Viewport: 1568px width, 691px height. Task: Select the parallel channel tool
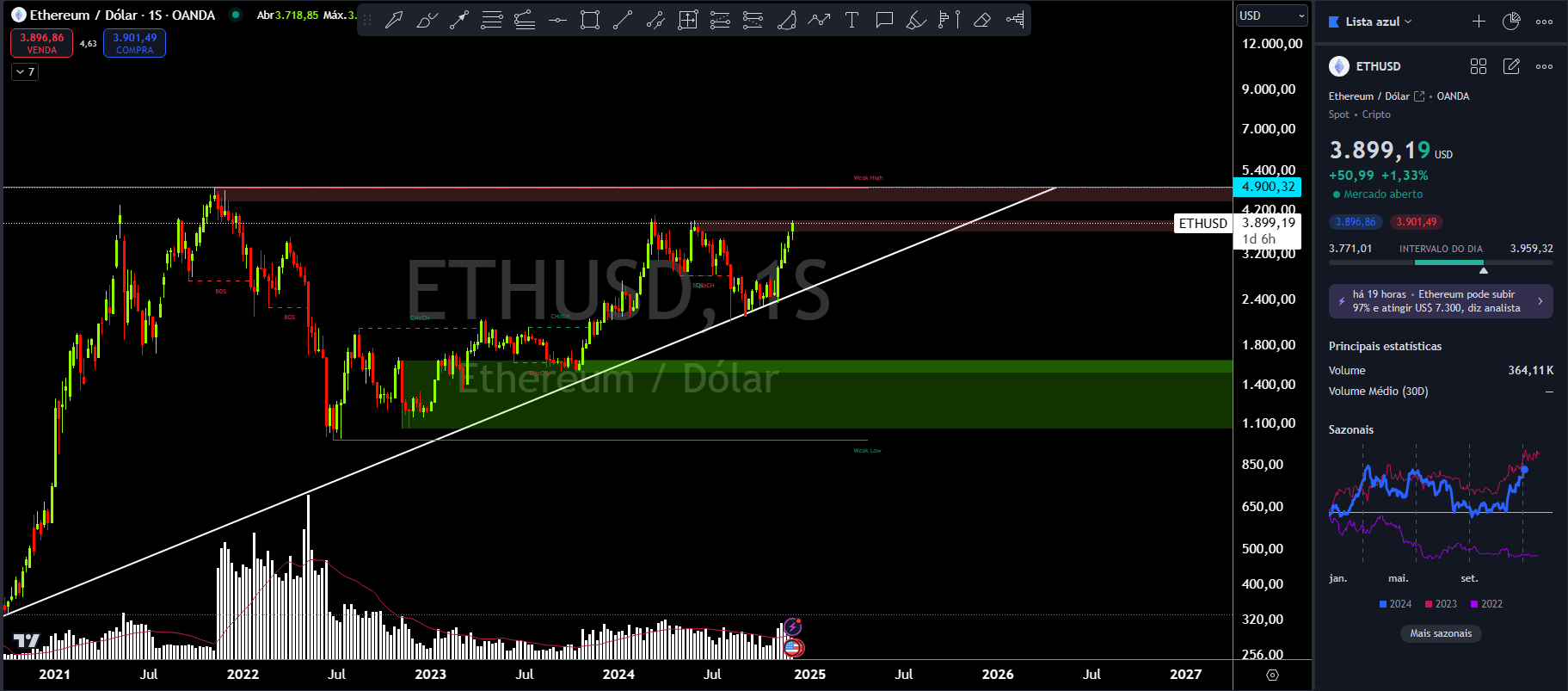pyautogui.click(x=655, y=20)
